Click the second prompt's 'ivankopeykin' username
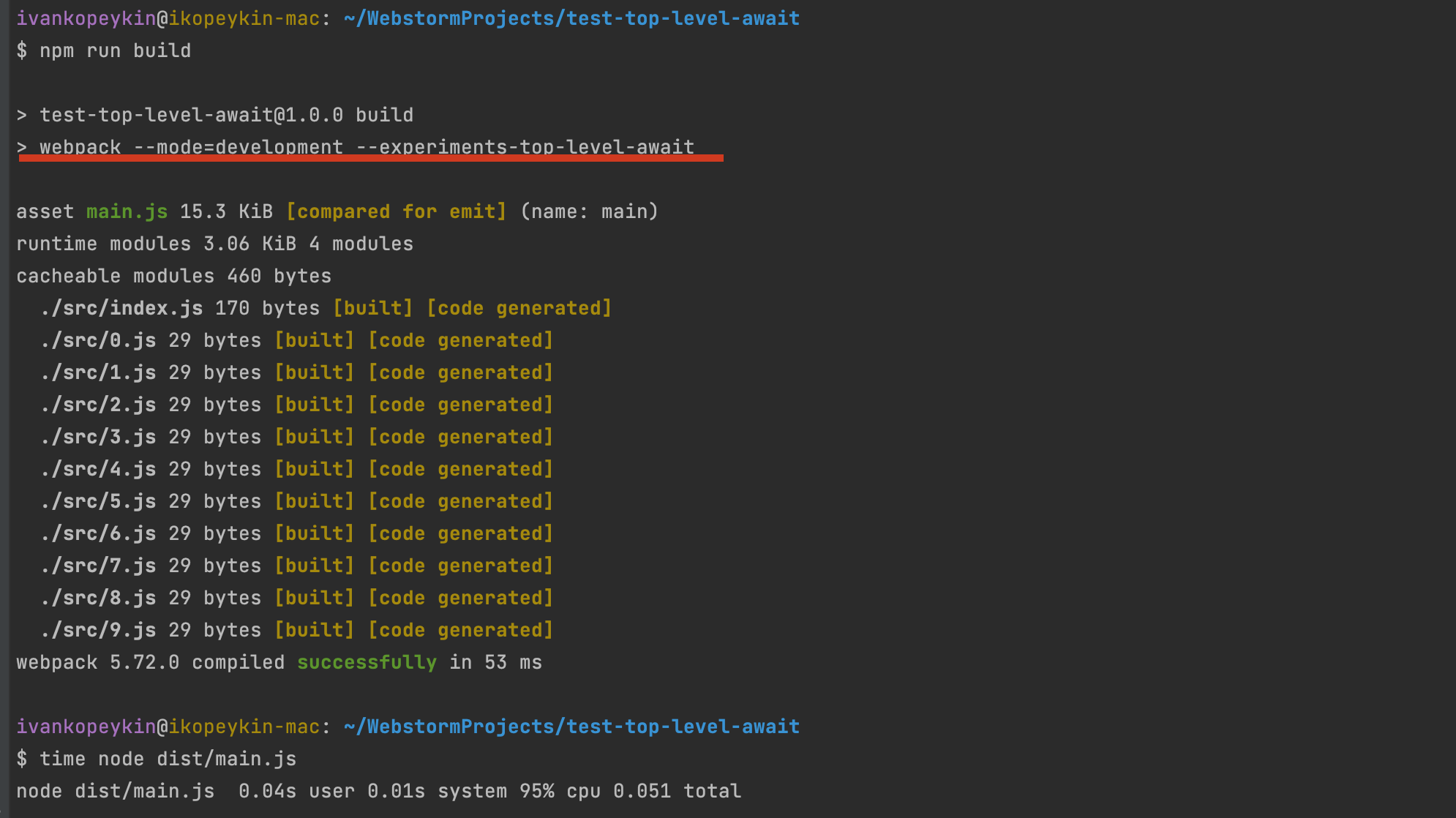This screenshot has height=818, width=1456. 86,727
